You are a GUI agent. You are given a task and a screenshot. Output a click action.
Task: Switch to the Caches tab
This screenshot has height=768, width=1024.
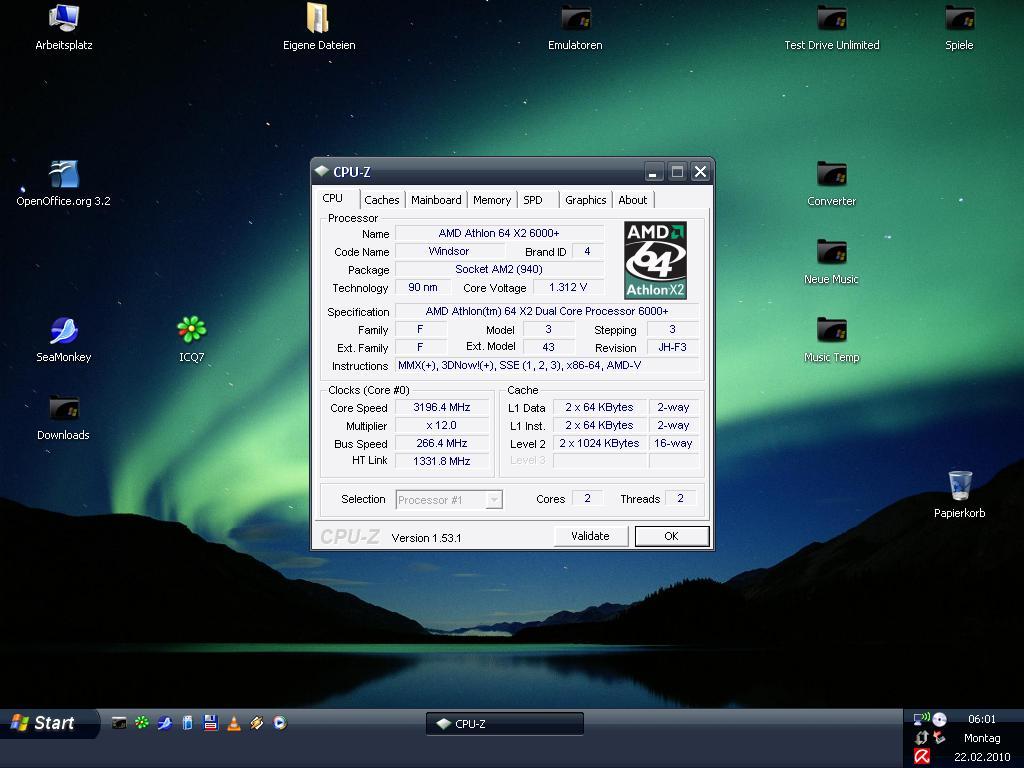coord(381,200)
